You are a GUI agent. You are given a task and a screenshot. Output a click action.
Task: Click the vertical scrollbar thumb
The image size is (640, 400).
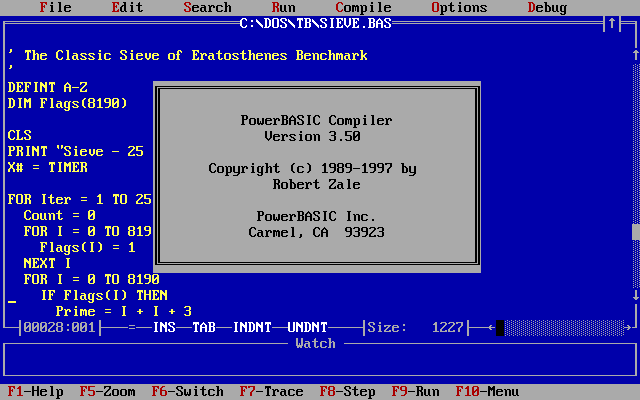636,232
